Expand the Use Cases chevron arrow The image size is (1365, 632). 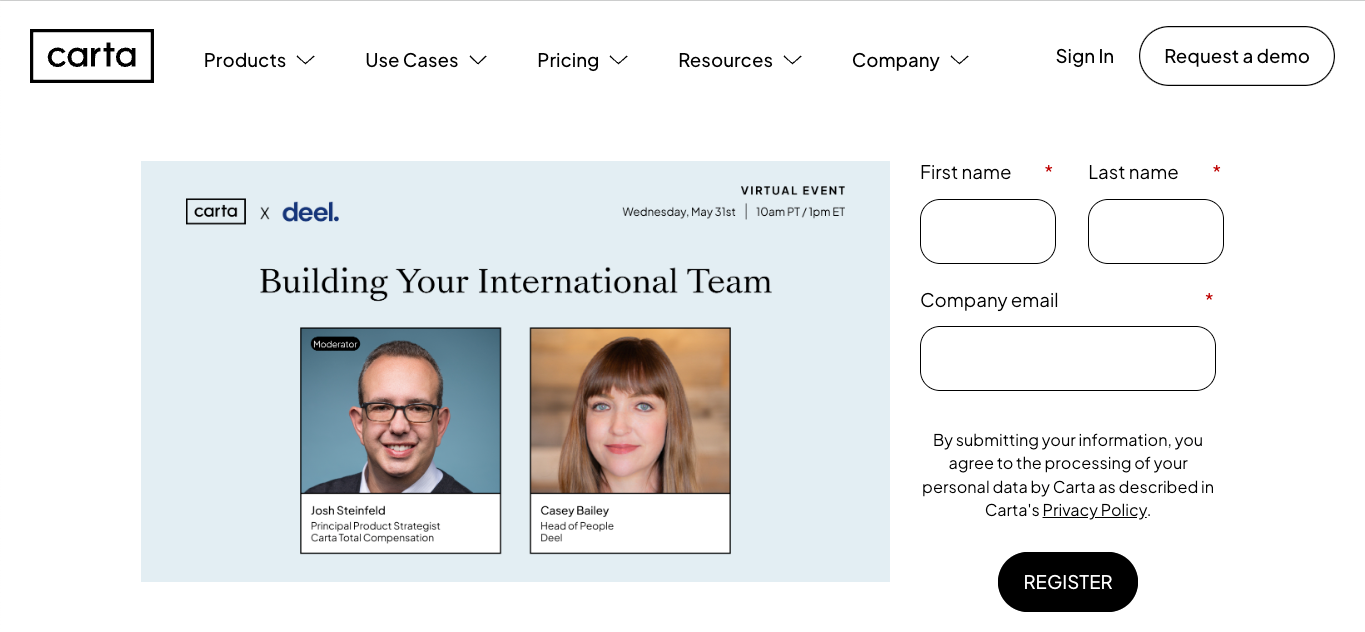pyautogui.click(x=478, y=60)
